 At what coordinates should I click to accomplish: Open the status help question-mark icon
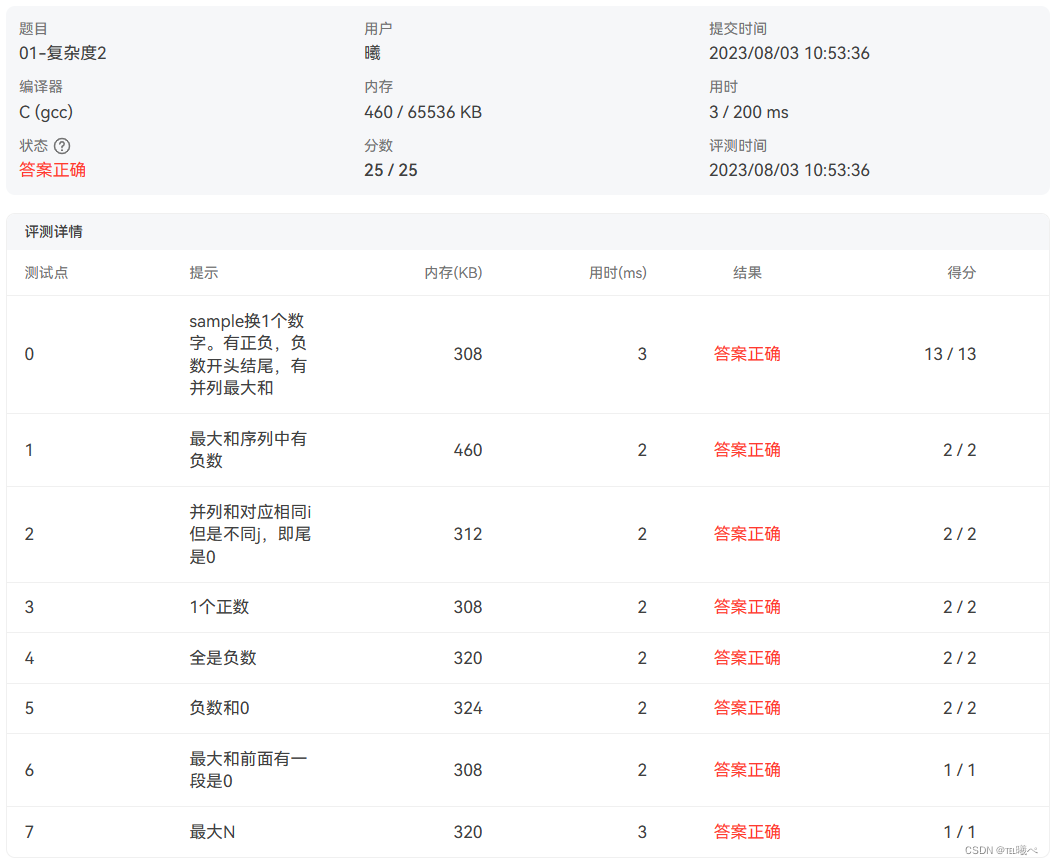tap(62, 144)
